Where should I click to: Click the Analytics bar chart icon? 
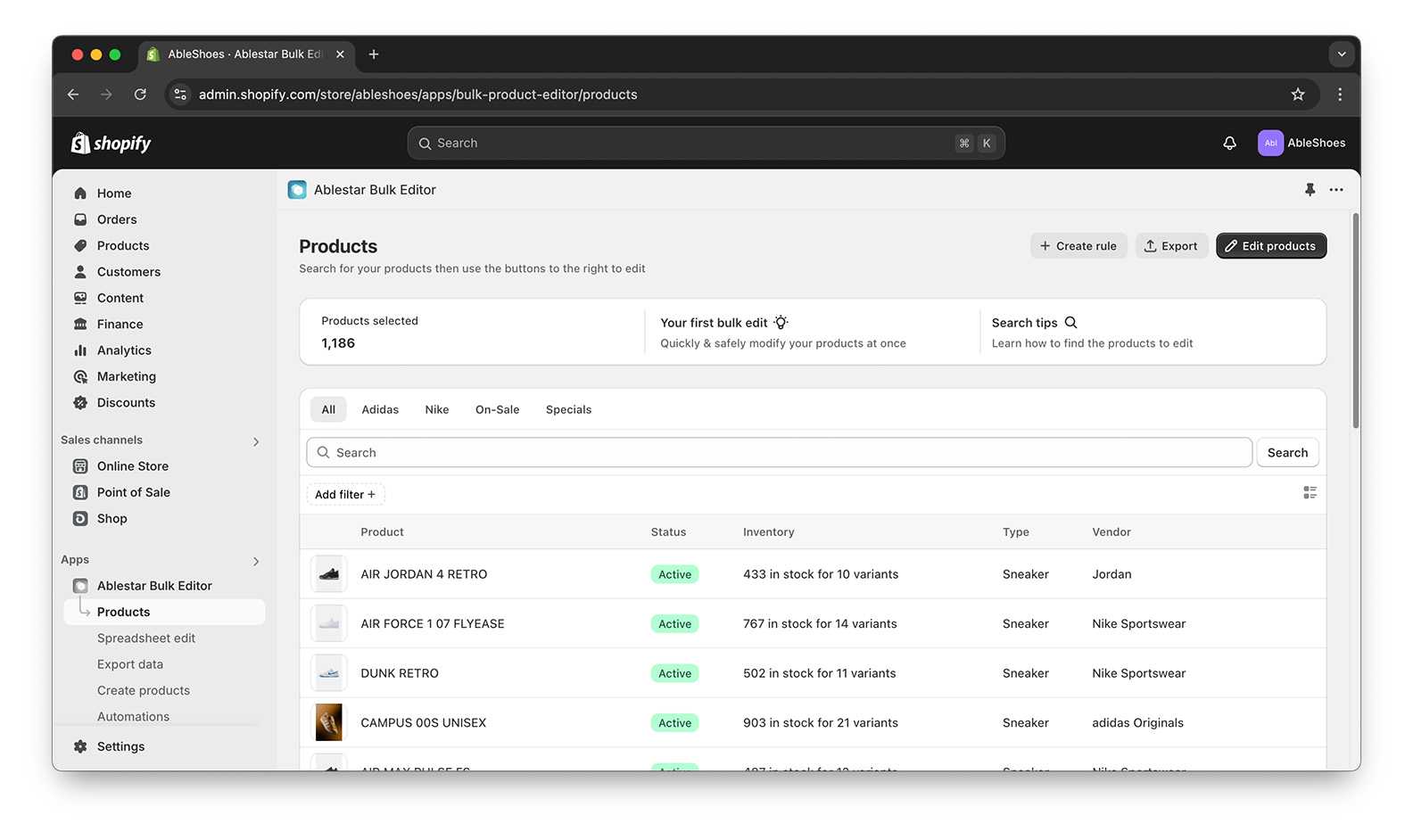(80, 350)
